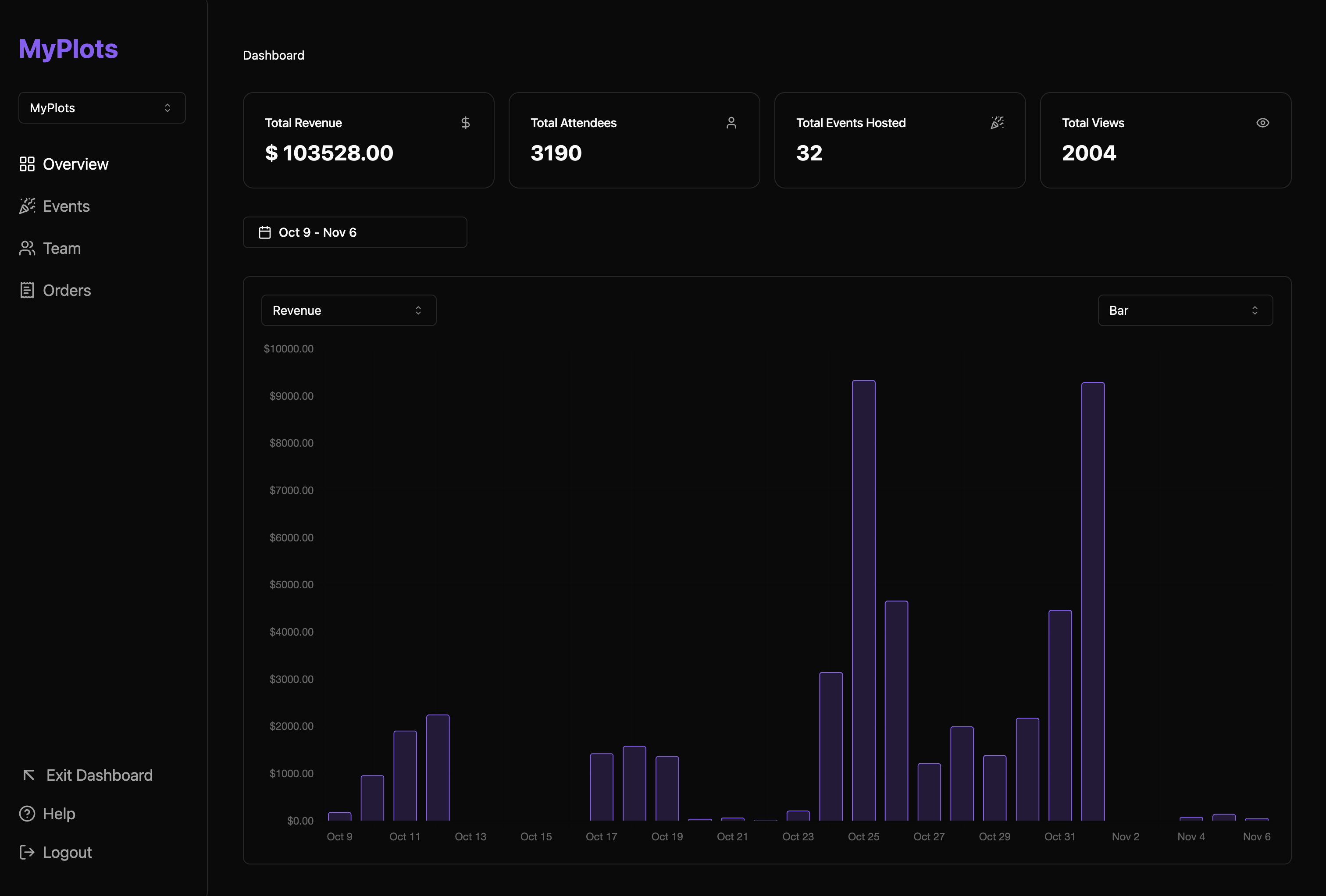
Task: Open the Bar chart type dropdown
Action: click(x=1185, y=310)
